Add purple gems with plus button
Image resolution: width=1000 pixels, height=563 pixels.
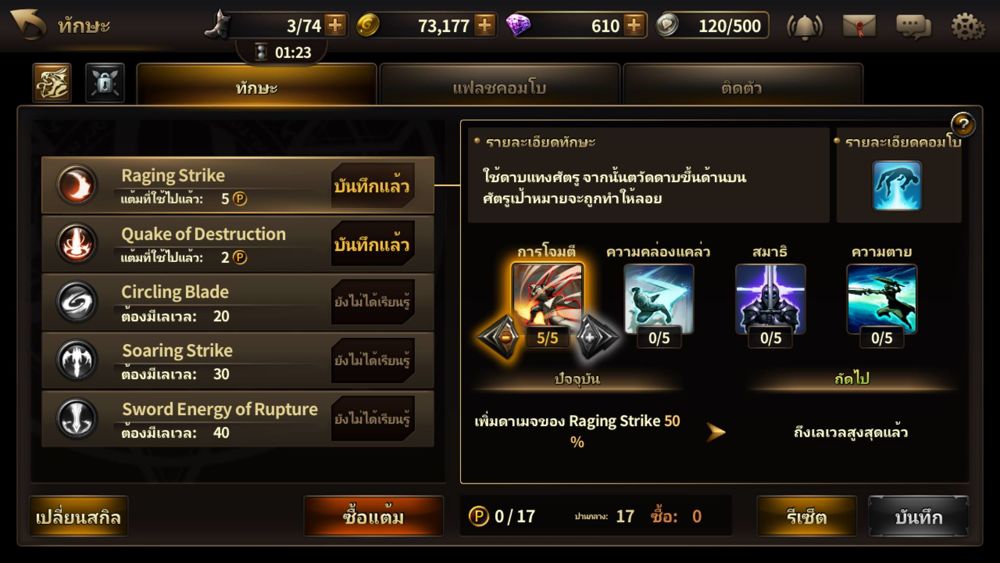[x=634, y=26]
